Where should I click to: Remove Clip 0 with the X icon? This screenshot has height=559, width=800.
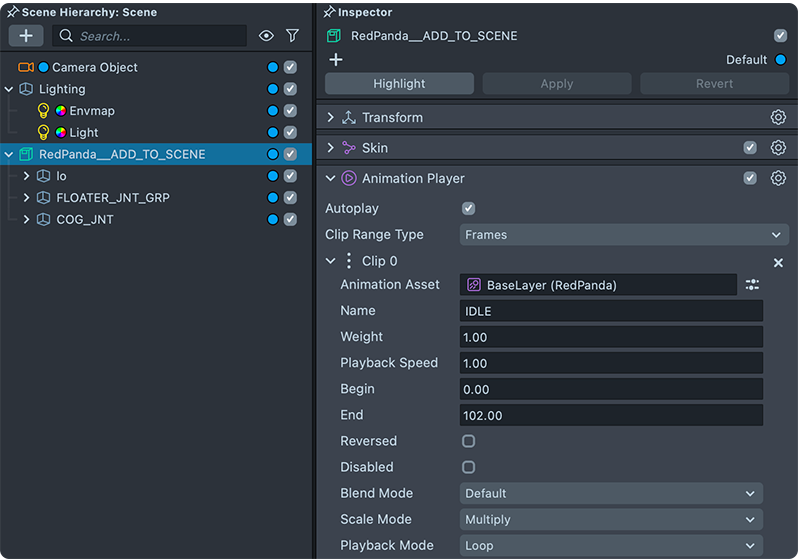[778, 262]
